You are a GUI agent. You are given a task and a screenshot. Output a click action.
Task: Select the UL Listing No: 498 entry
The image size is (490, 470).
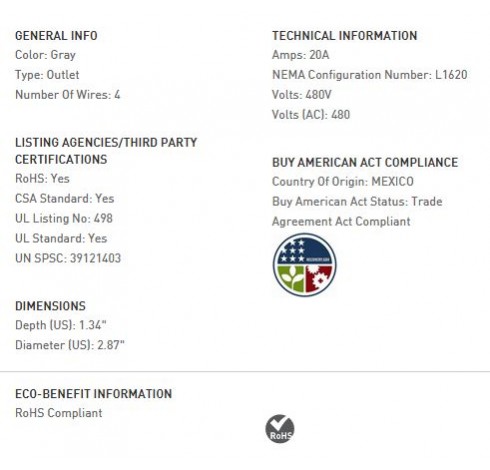click(x=64, y=219)
